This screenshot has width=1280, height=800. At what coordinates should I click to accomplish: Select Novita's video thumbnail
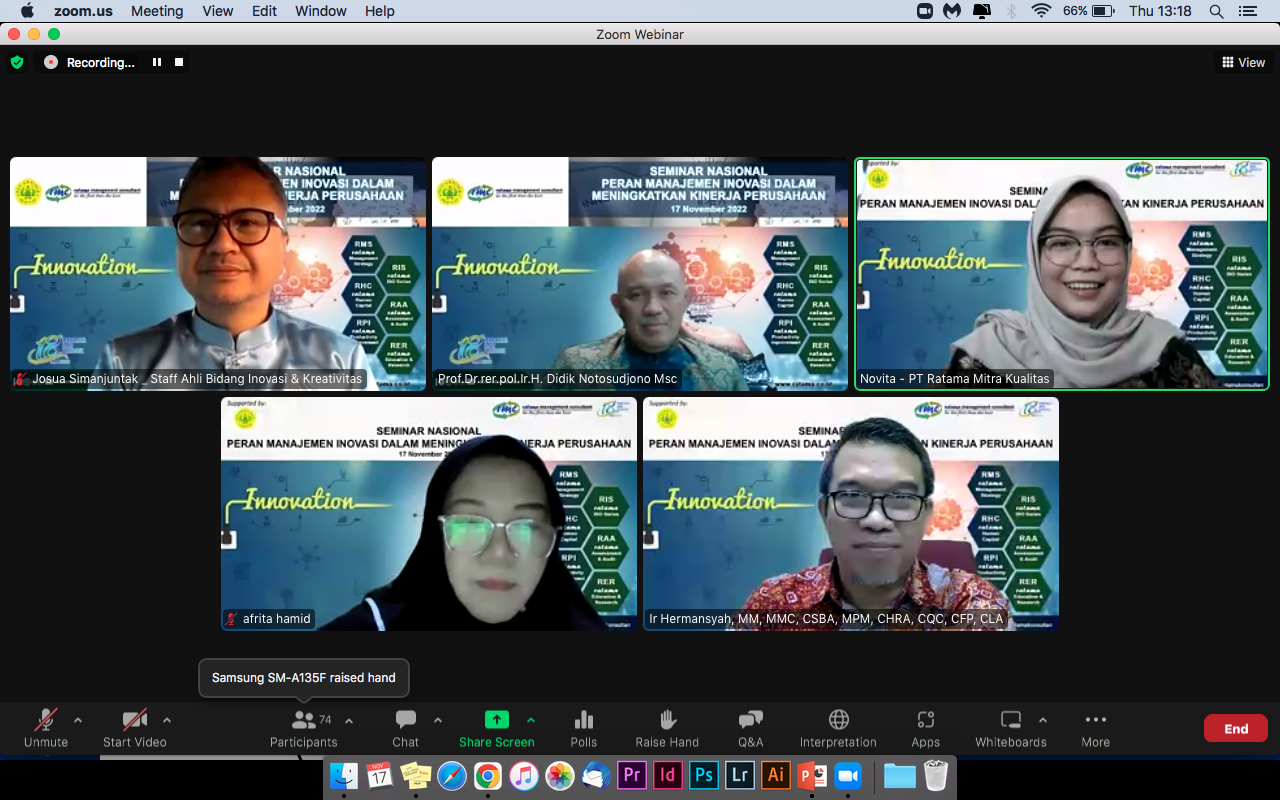click(1061, 273)
